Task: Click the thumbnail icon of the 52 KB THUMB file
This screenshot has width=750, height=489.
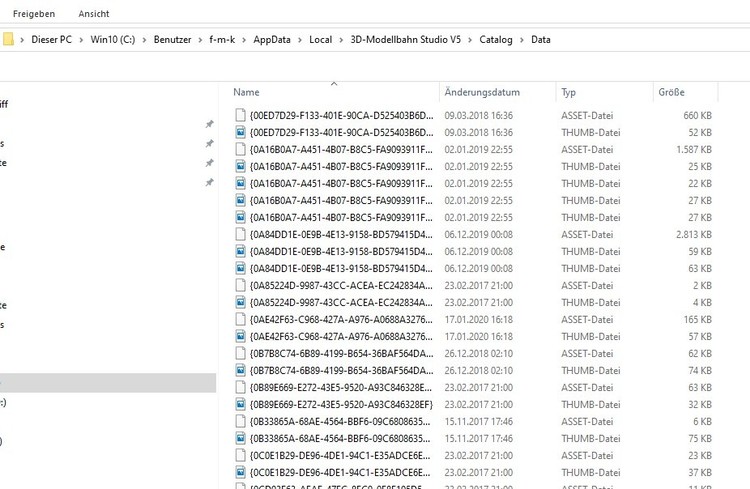Action: coord(240,132)
